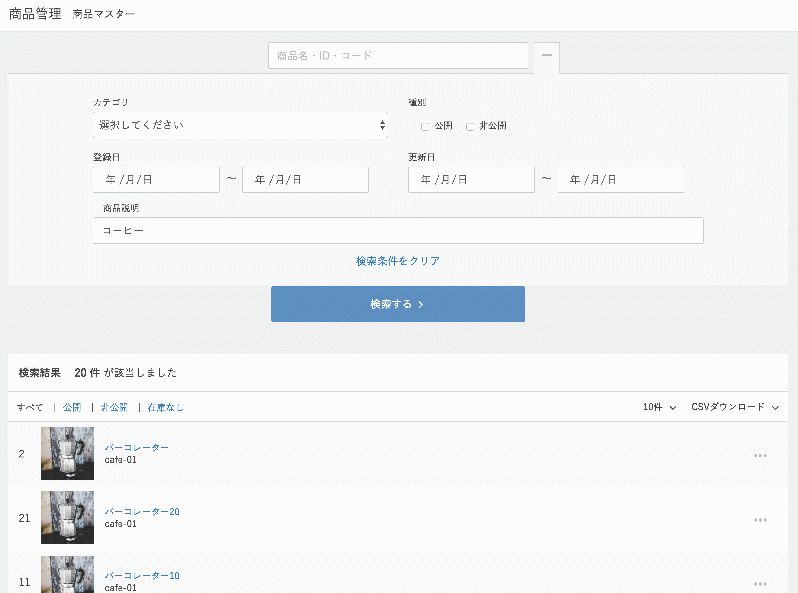
Task: Open the カテゴリ dropdown
Action: 241,125
